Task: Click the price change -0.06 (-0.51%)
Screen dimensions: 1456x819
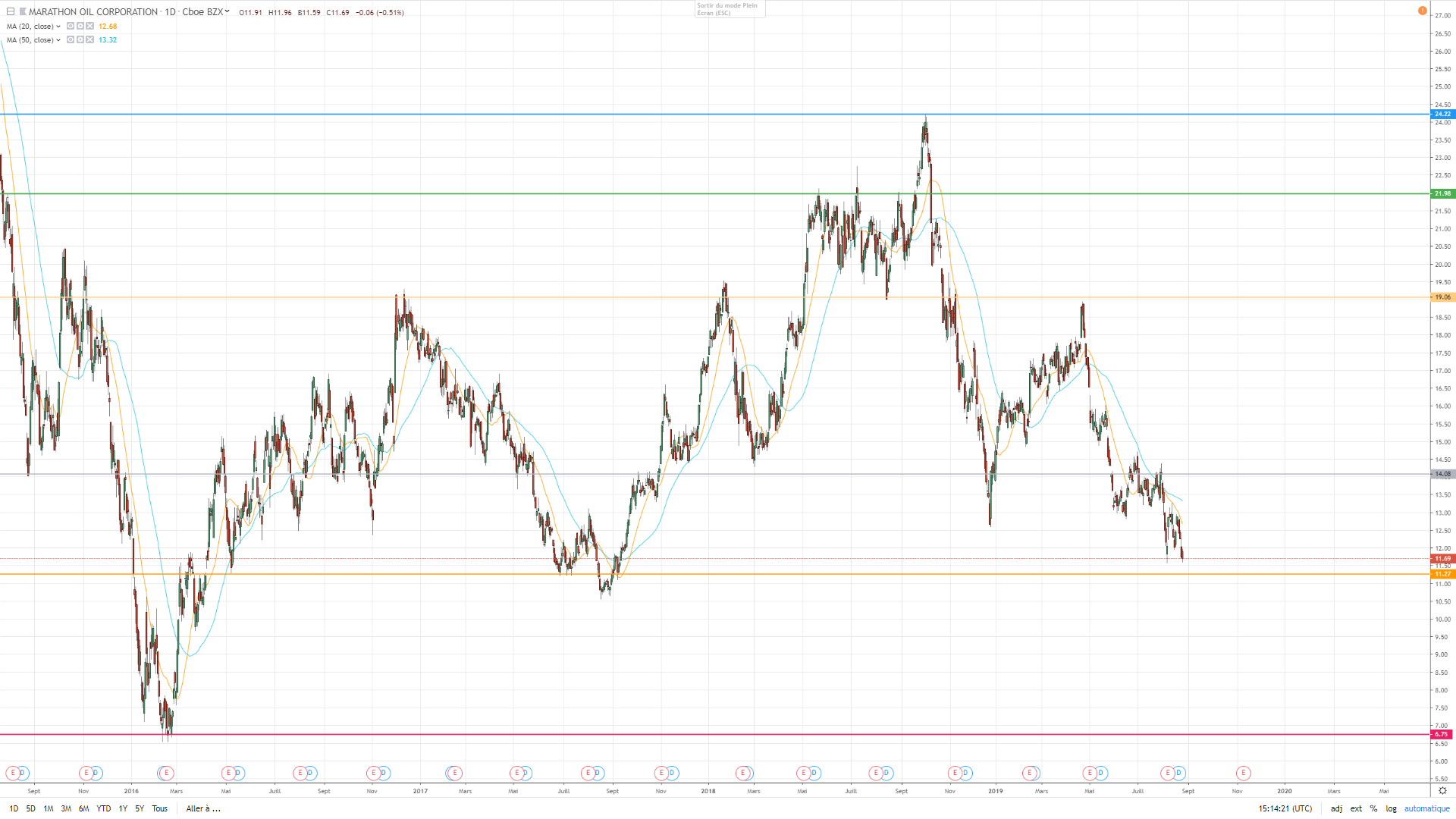Action: point(380,13)
